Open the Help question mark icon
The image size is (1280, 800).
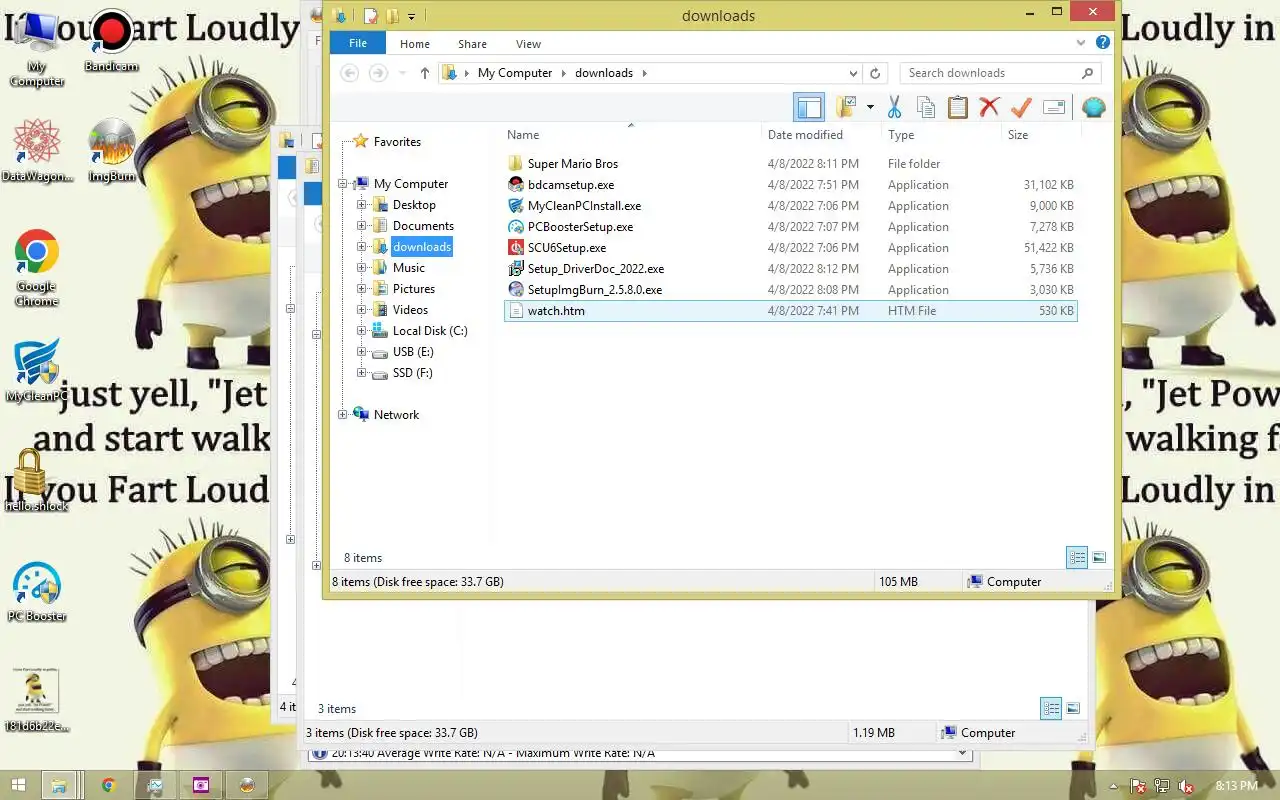1102,43
